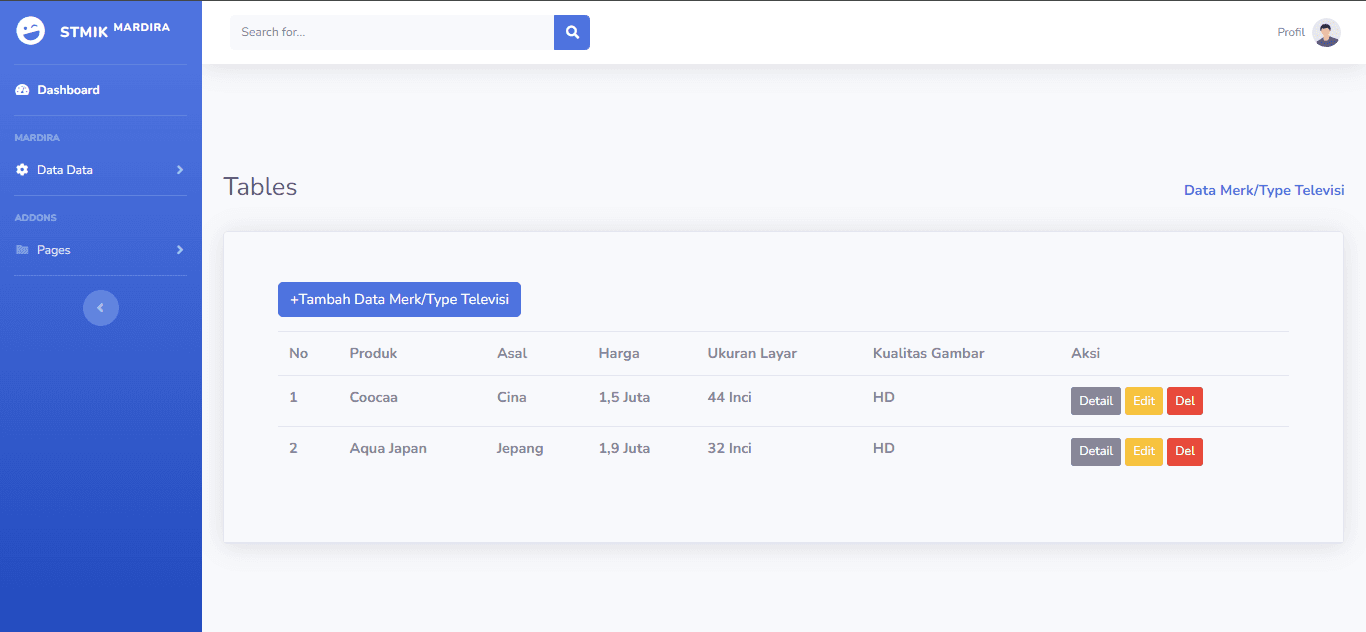1366x632 pixels.
Task: Collapse sidebar with round arrow toggle
Action: [x=101, y=308]
